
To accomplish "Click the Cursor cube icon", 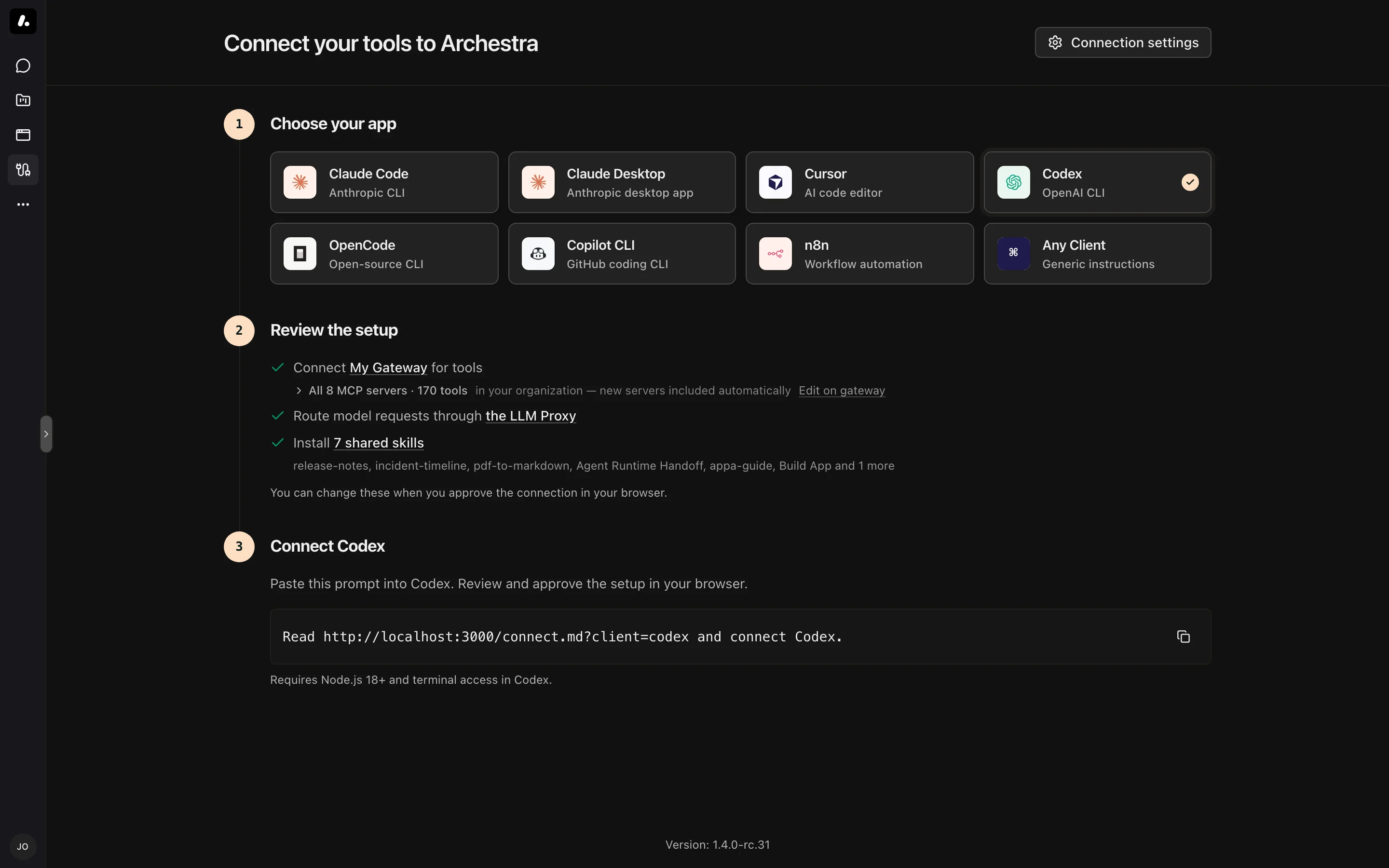I will tap(776, 182).
